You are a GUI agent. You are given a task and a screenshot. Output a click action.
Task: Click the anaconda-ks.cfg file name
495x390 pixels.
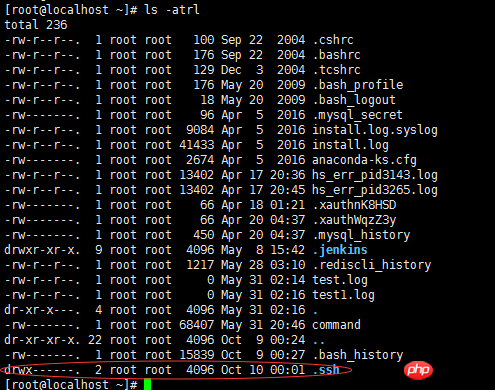coord(364,160)
